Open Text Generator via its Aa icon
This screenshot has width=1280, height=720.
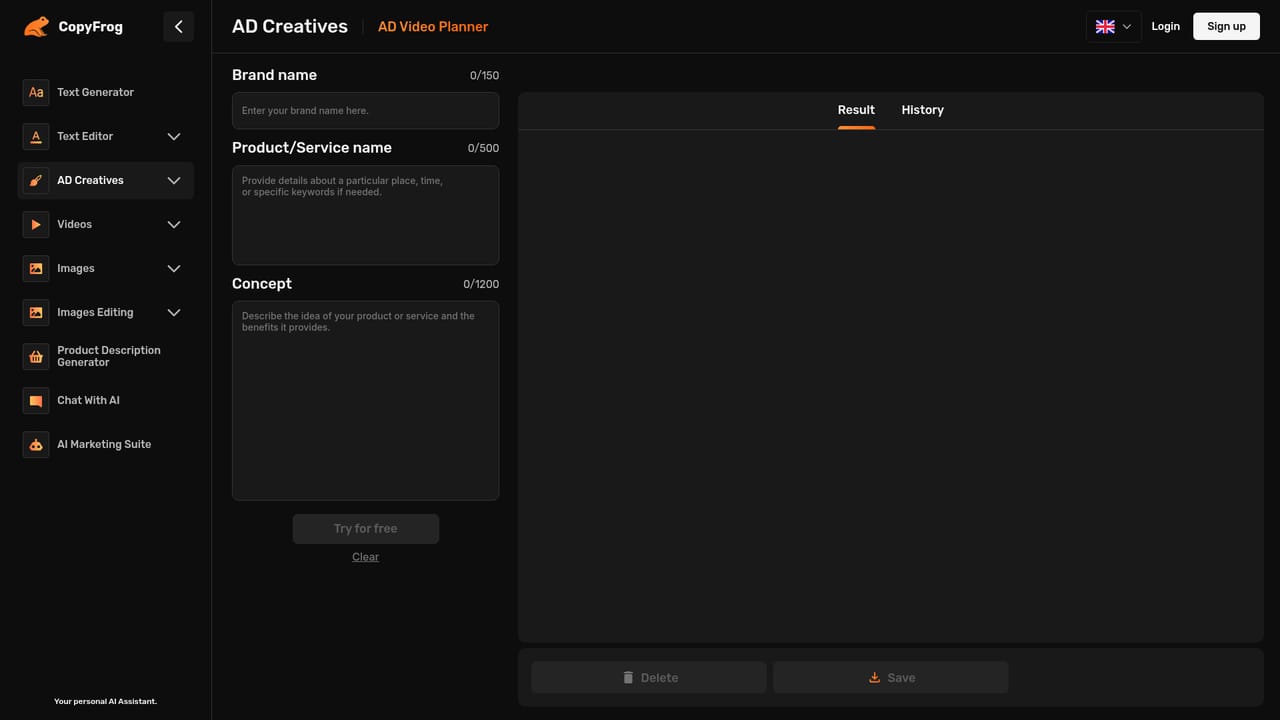[x=36, y=92]
